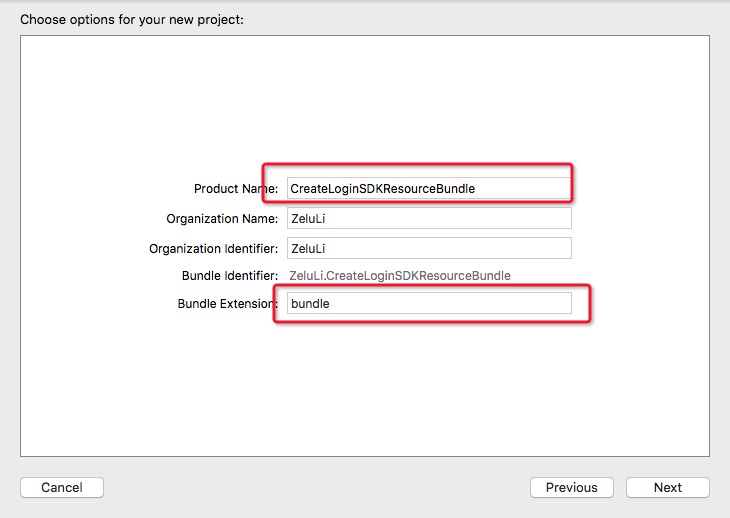The height and width of the screenshot is (518, 730).
Task: Click the 'Choose options for your new project' heading
Action: tap(131, 19)
